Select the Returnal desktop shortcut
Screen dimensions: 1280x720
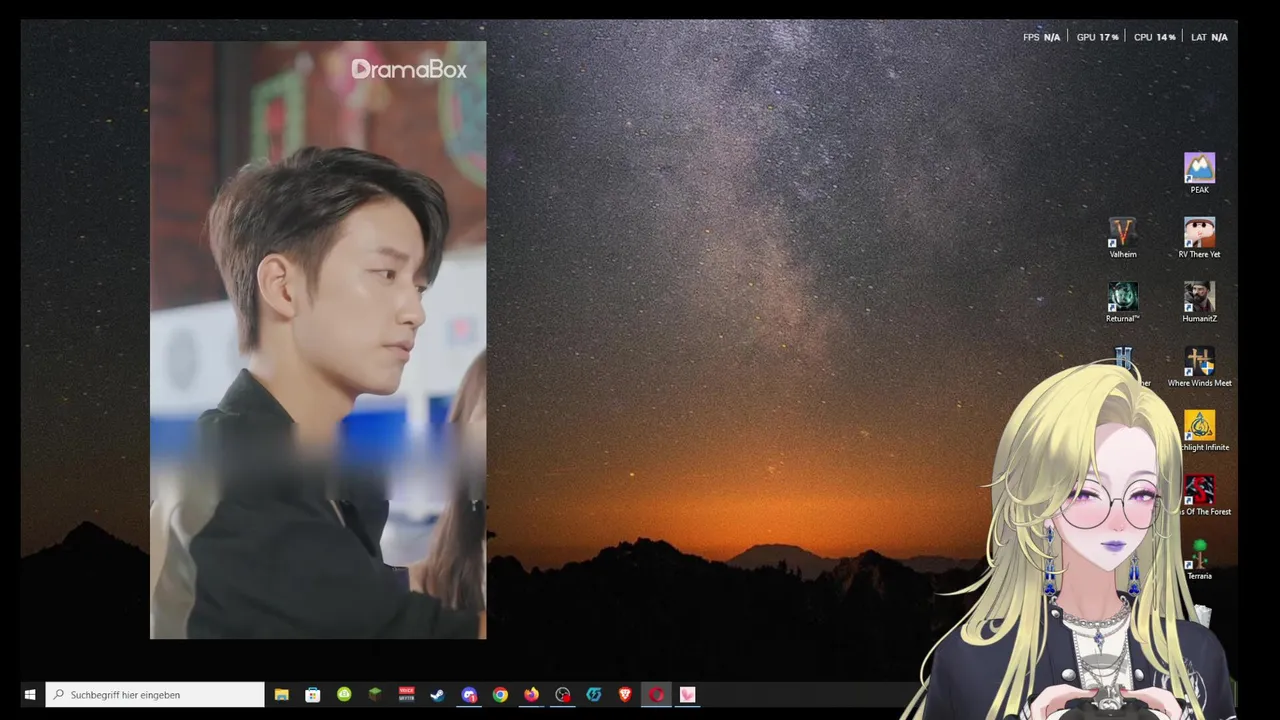1123,302
